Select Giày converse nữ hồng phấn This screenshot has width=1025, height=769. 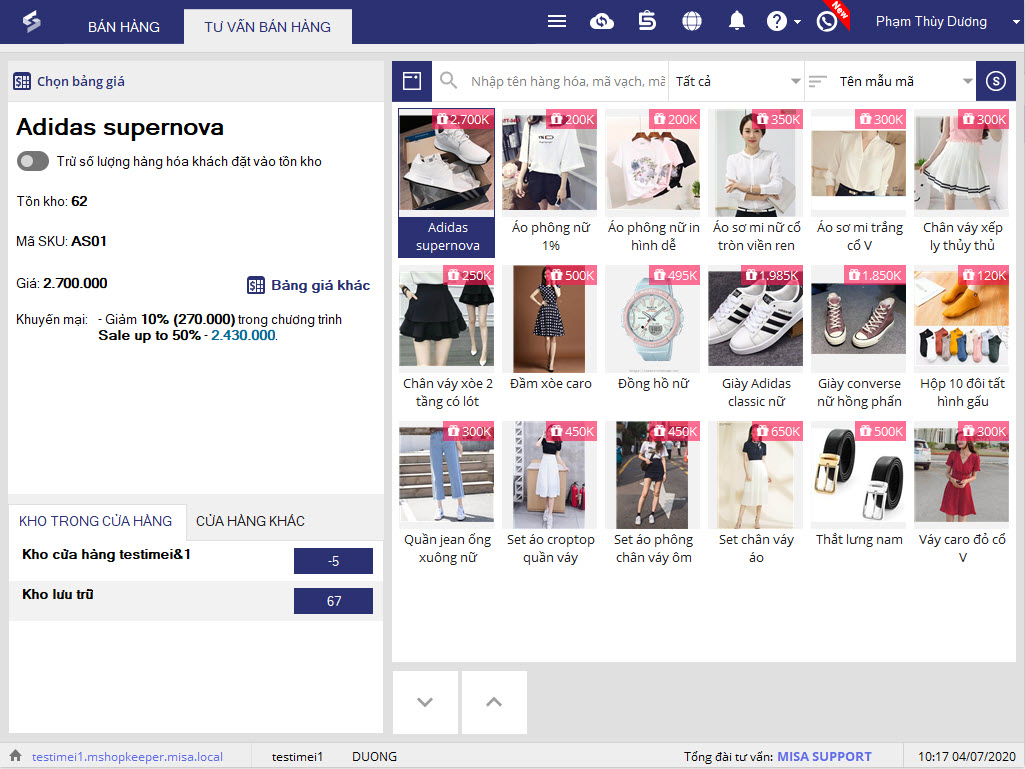click(859, 339)
